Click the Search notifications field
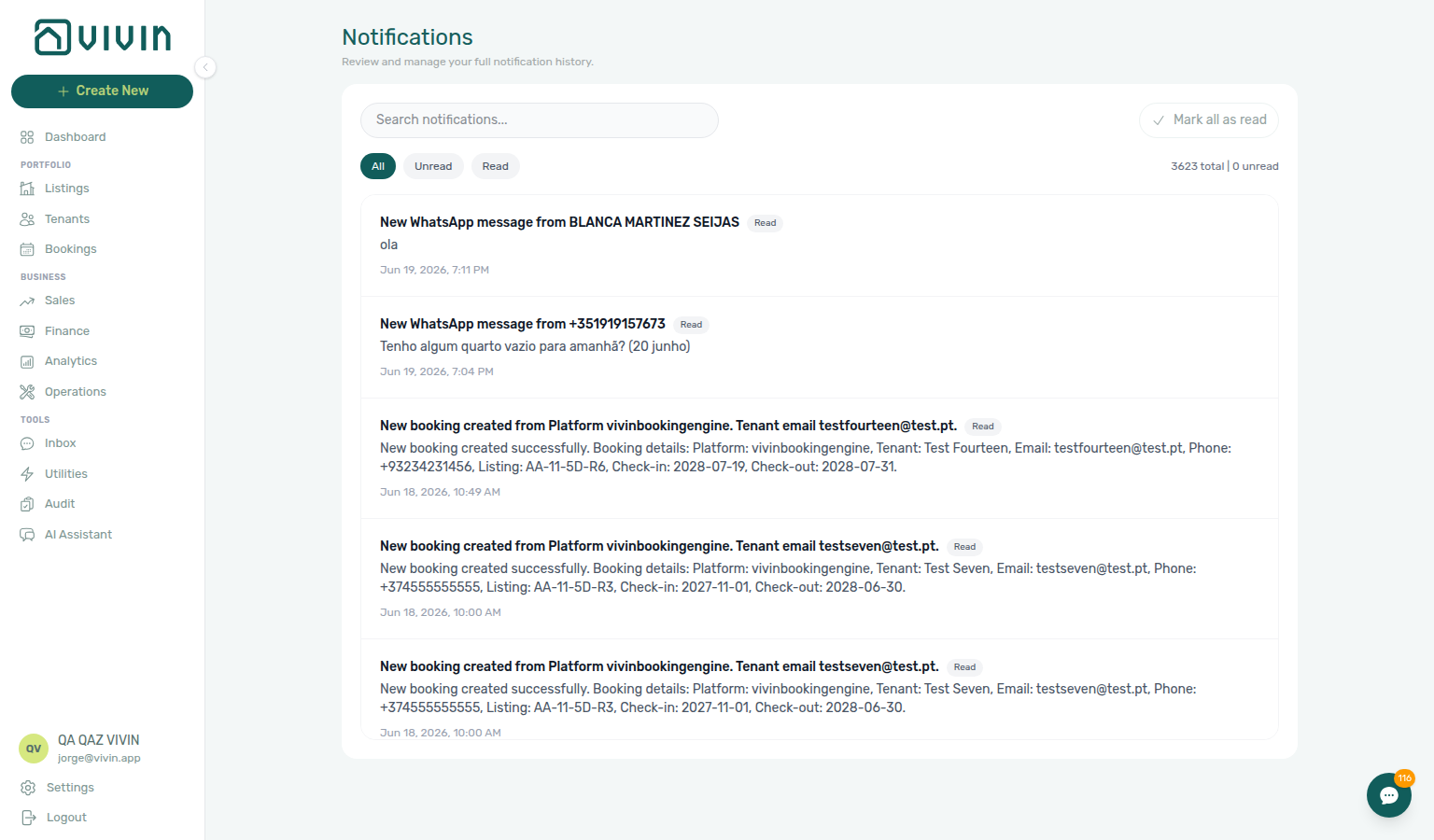 click(x=540, y=120)
